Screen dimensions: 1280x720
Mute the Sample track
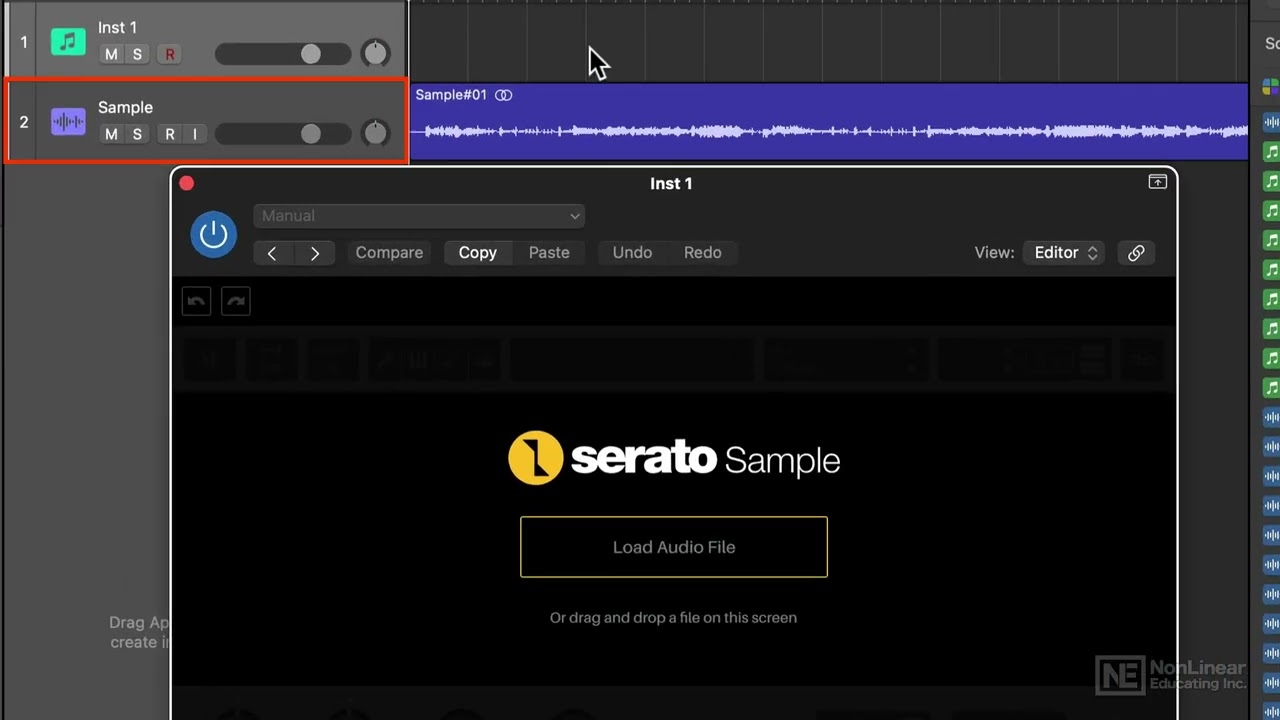pos(111,134)
